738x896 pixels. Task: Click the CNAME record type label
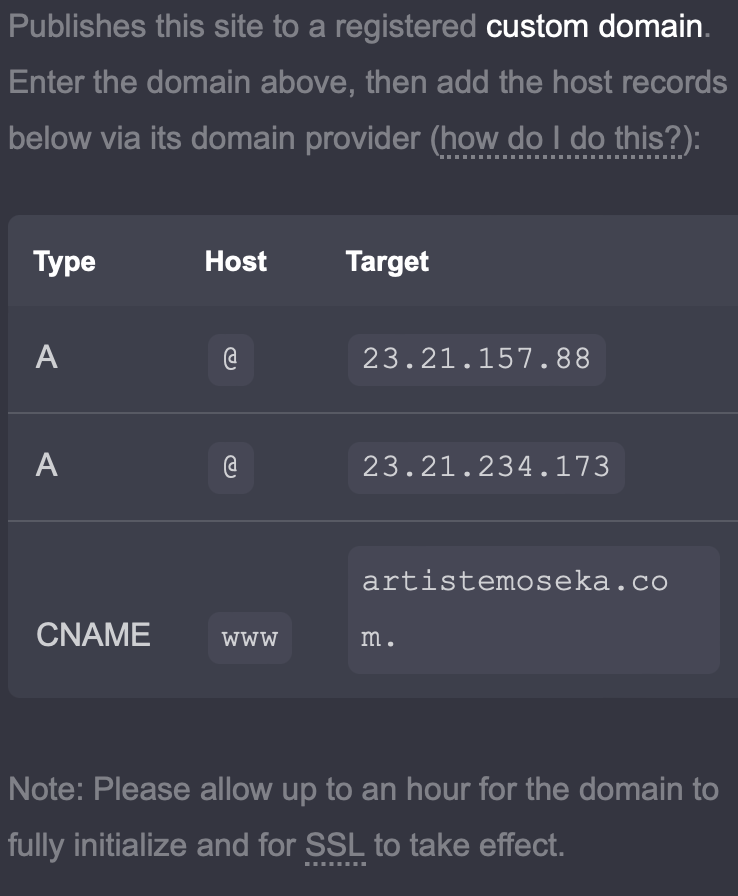93,635
